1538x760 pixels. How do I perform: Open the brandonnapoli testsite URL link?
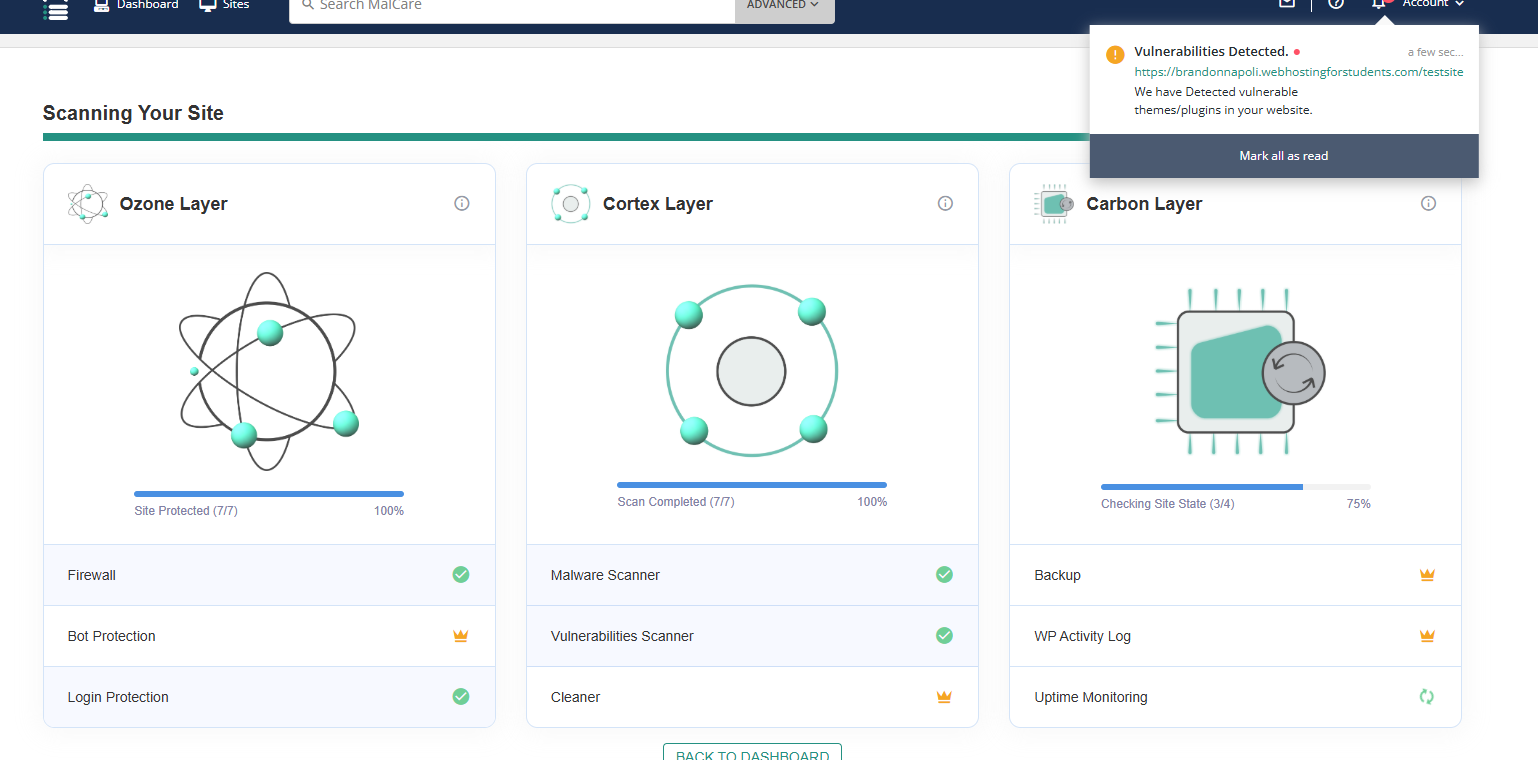pos(1299,72)
